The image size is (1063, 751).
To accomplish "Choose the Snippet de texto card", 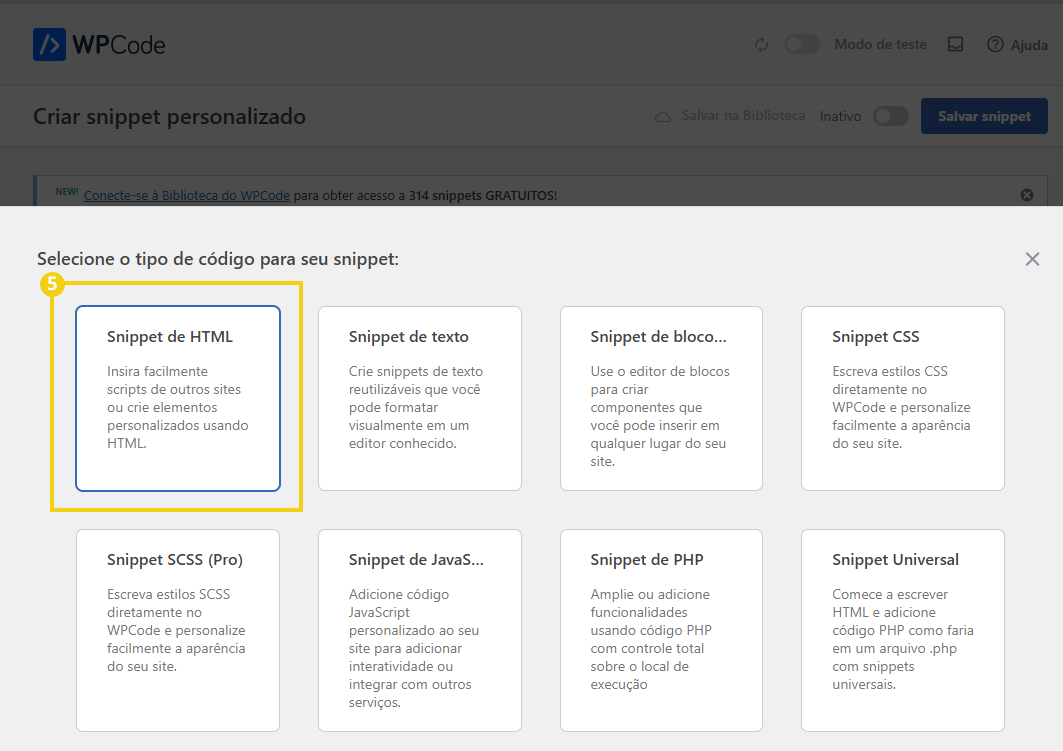I will coord(420,399).
